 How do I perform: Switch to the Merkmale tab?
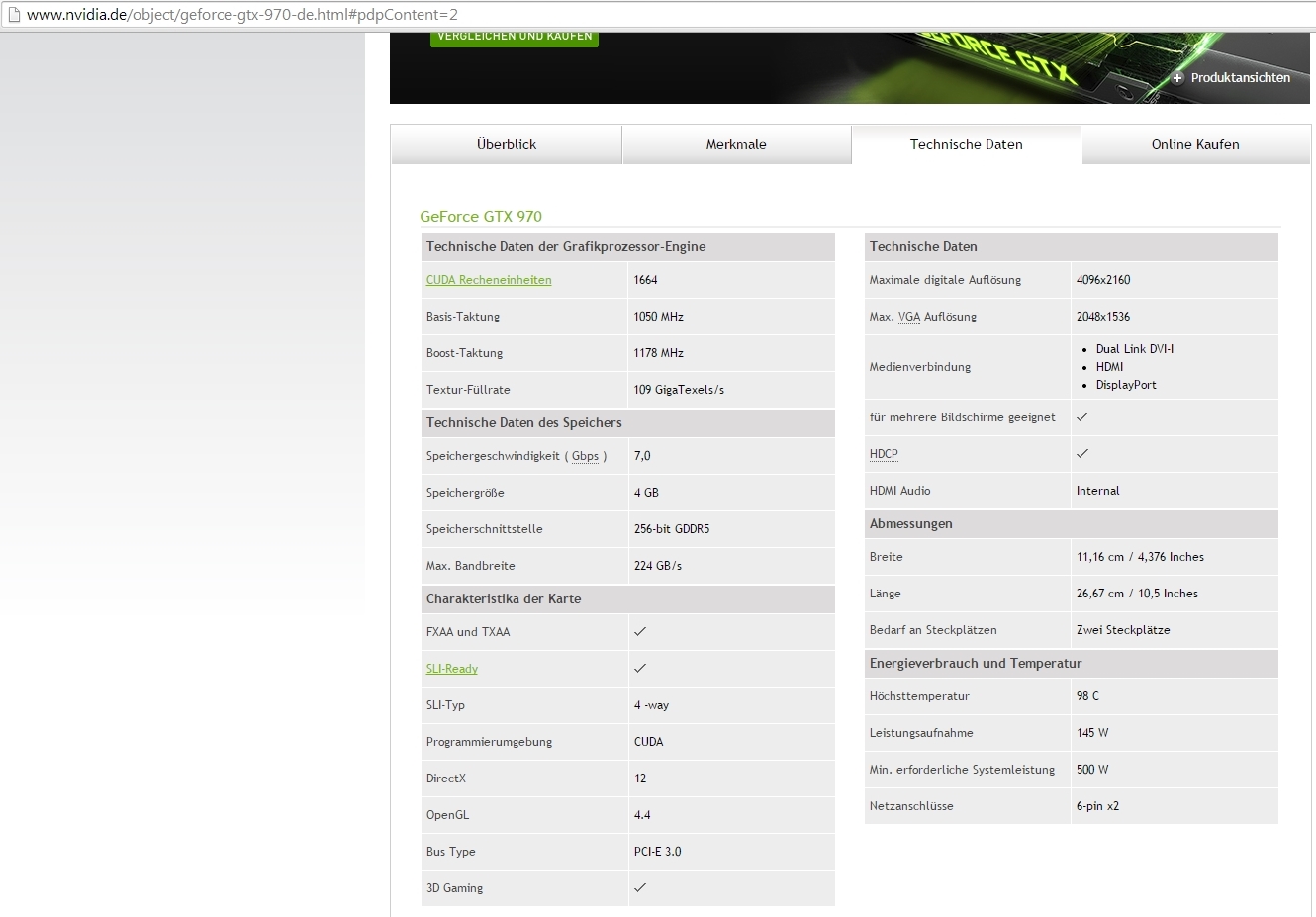[736, 144]
